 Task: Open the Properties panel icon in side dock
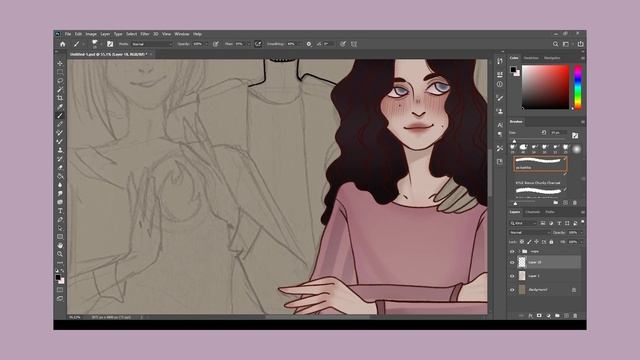[500, 74]
